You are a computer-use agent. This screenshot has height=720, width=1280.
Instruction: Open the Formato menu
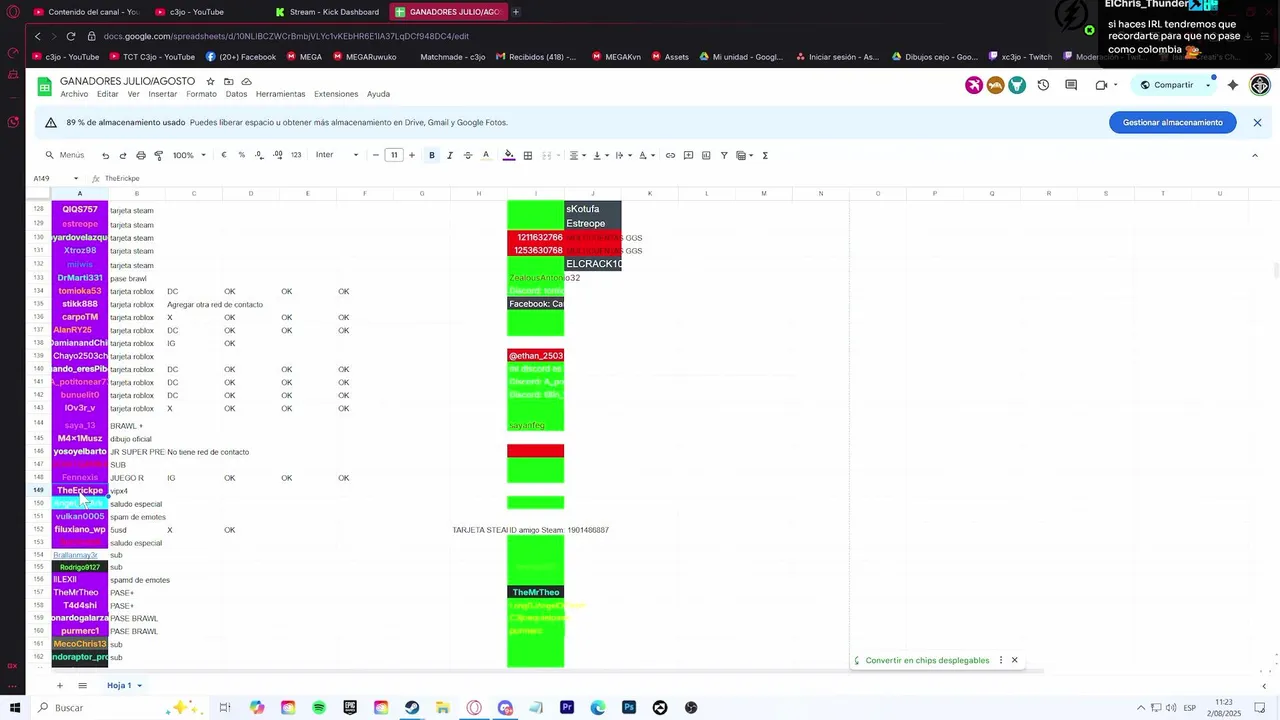tap(201, 94)
